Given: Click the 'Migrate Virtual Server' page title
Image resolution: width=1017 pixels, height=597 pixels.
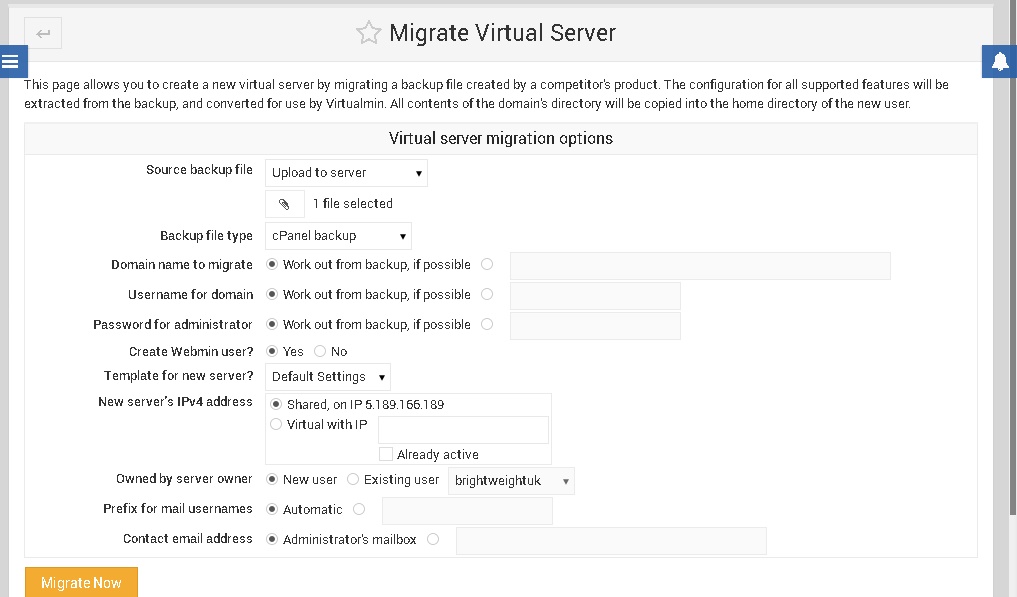Looking at the screenshot, I should (x=503, y=32).
